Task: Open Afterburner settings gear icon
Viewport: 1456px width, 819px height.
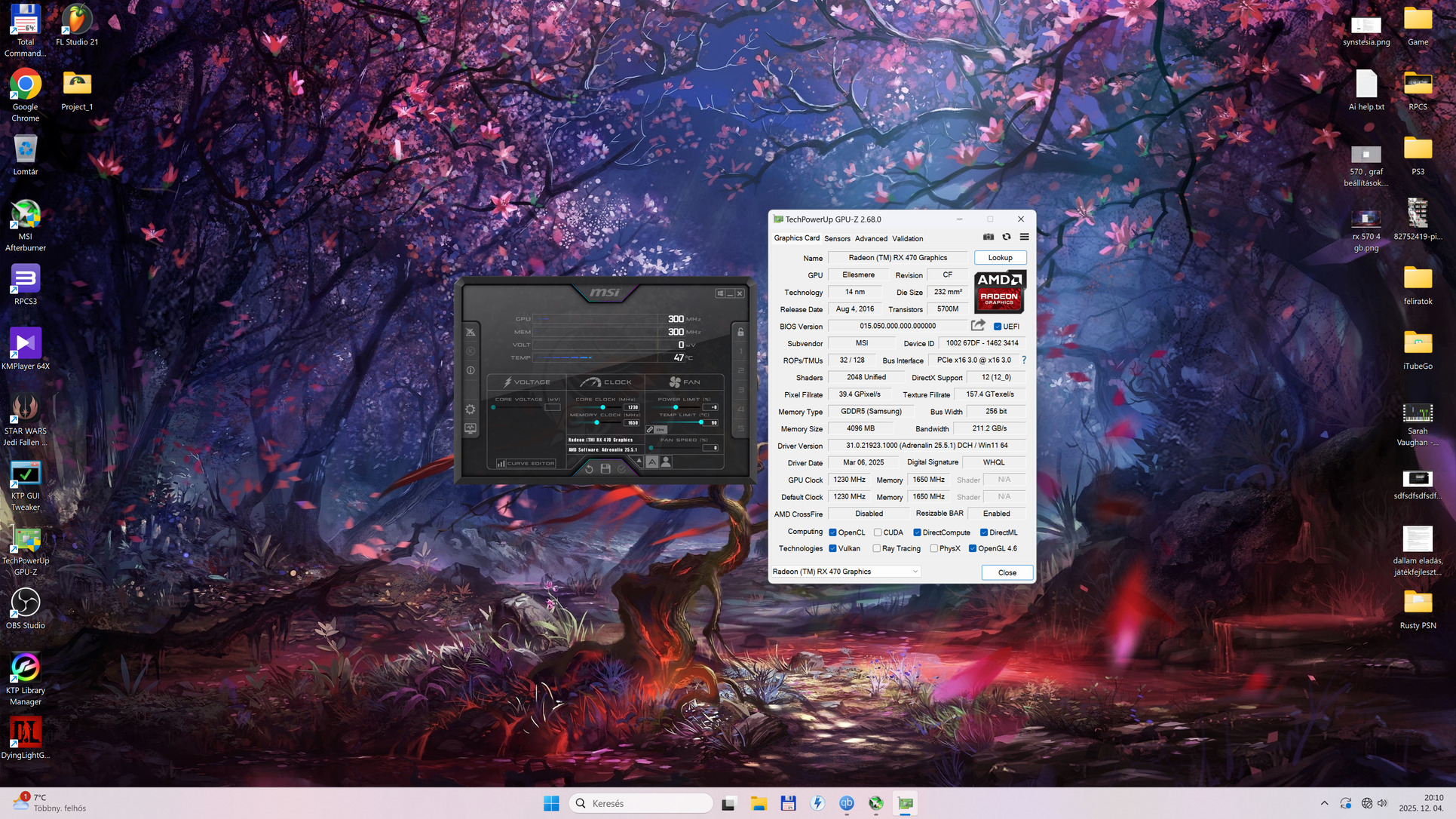Action: pyautogui.click(x=471, y=409)
